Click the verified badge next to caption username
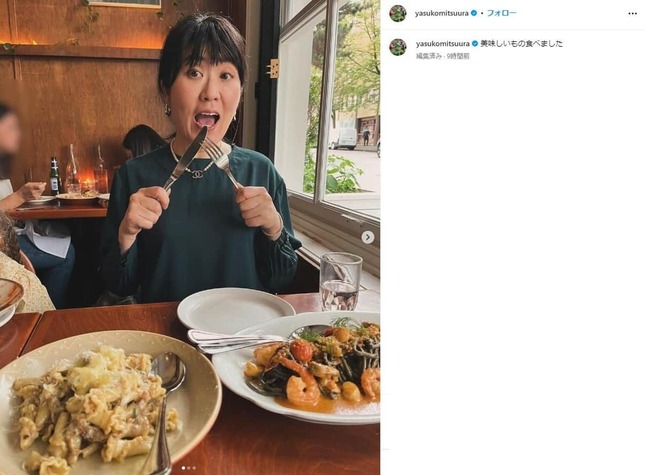The image size is (645, 475). click(x=475, y=44)
